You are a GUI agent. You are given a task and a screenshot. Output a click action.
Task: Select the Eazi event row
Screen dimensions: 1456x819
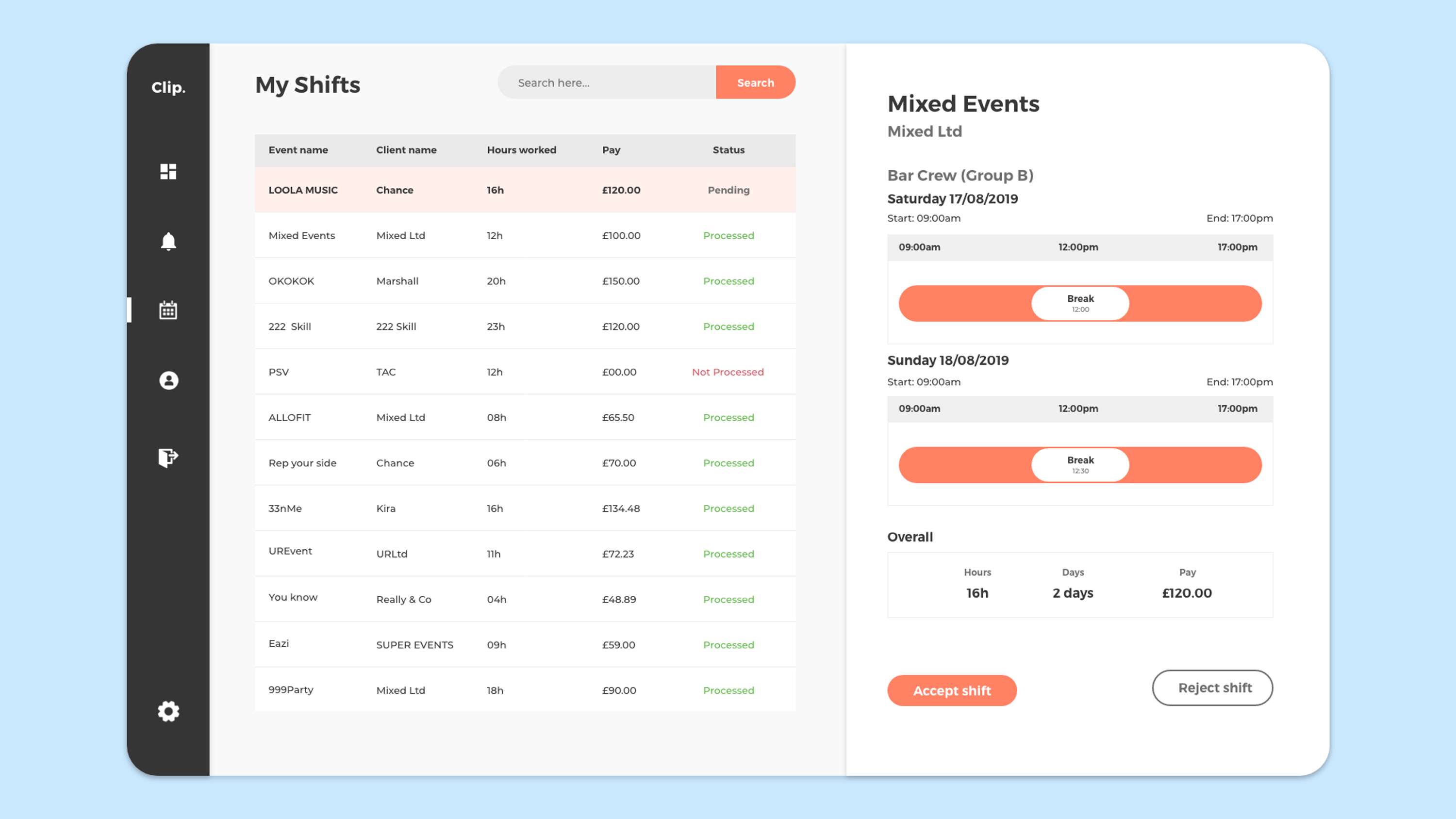pos(525,645)
